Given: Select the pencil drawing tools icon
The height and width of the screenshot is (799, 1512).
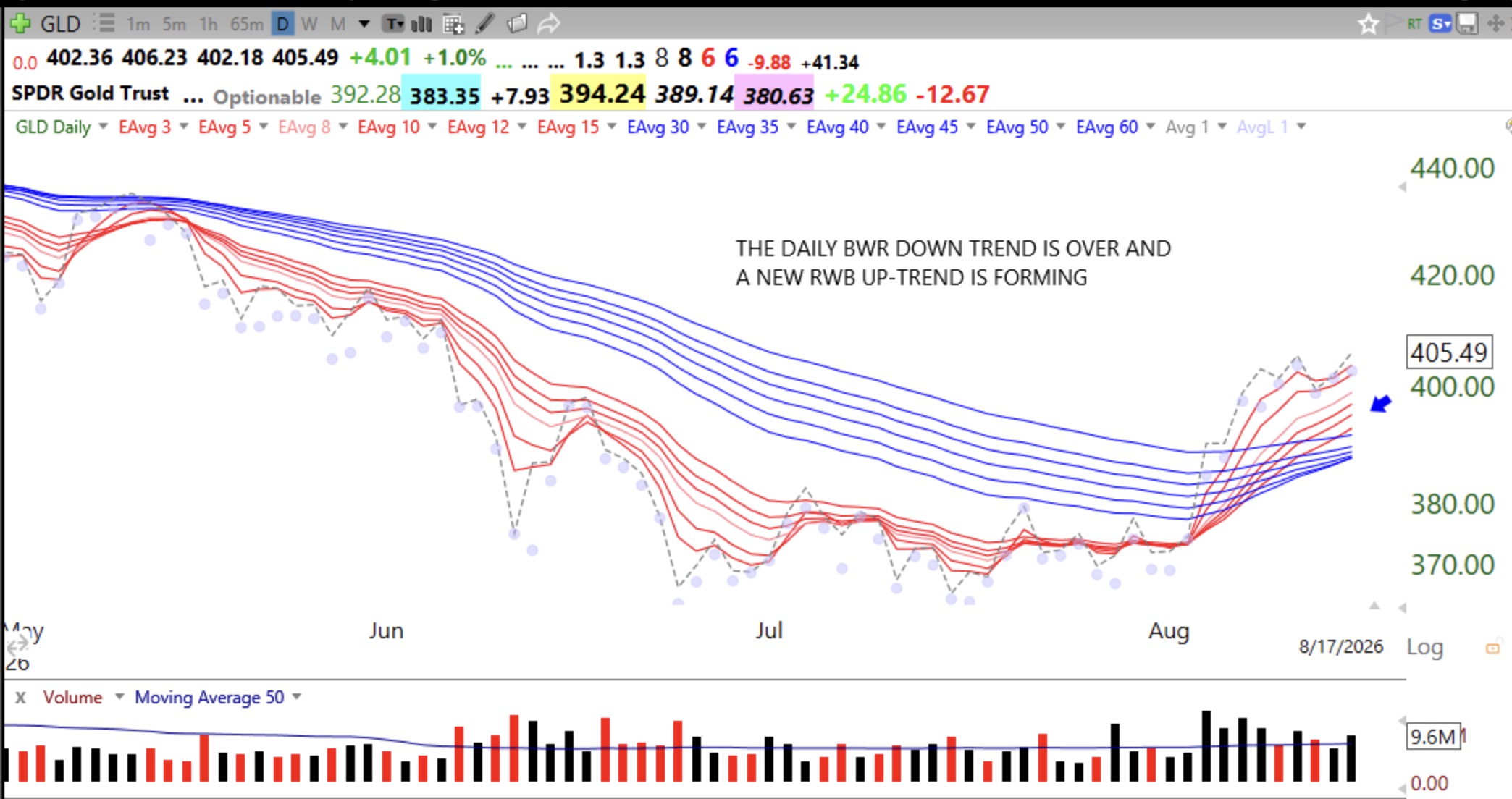Looking at the screenshot, I should (x=484, y=24).
